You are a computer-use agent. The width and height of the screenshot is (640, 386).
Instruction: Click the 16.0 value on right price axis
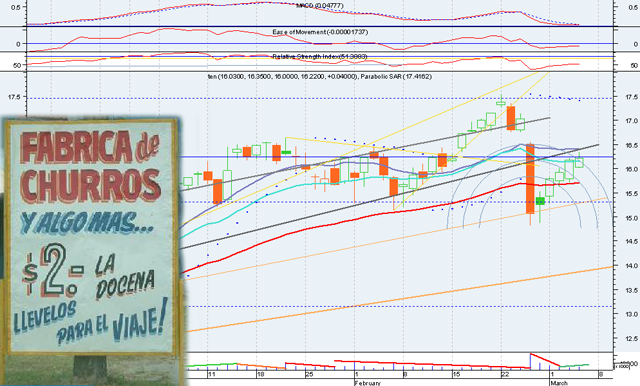click(x=632, y=169)
